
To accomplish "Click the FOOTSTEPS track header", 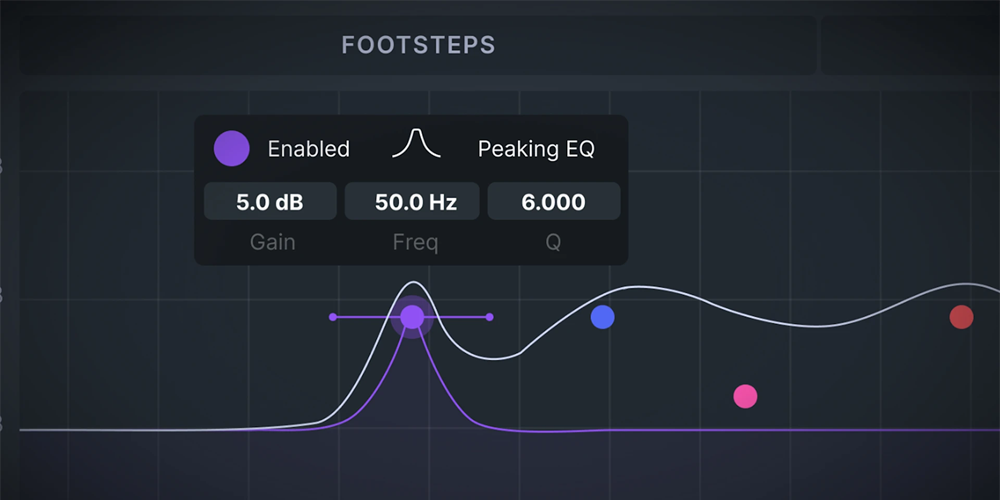I will click(418, 45).
